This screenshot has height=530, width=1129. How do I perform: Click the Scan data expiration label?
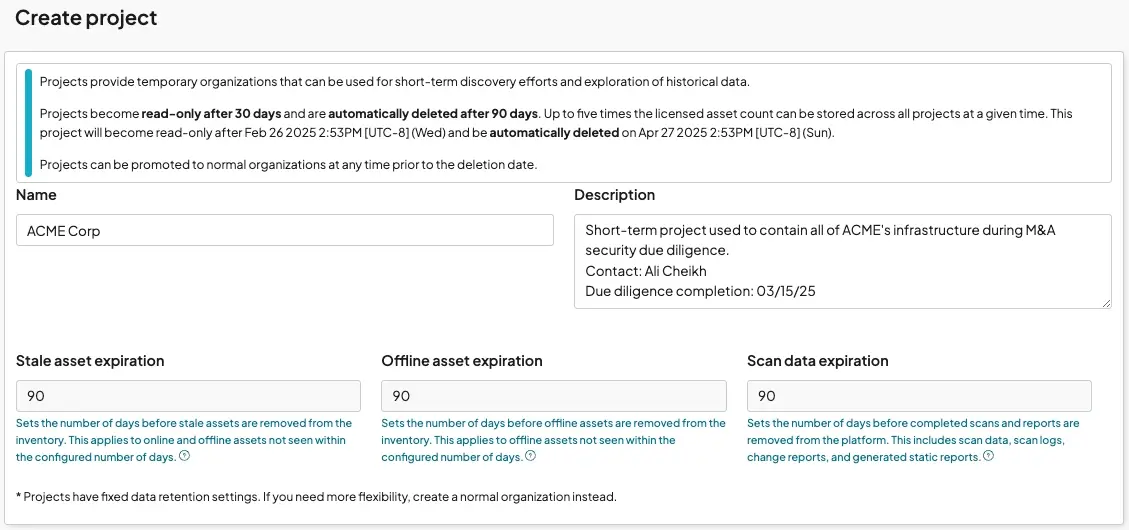click(817, 361)
